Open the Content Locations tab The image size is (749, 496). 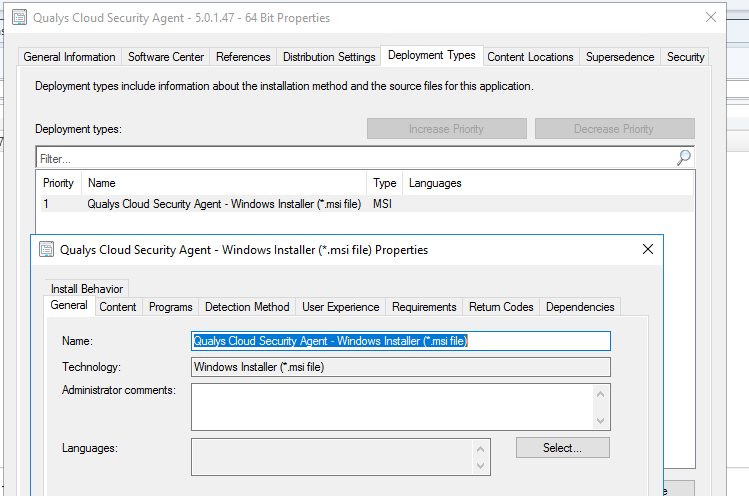530,57
